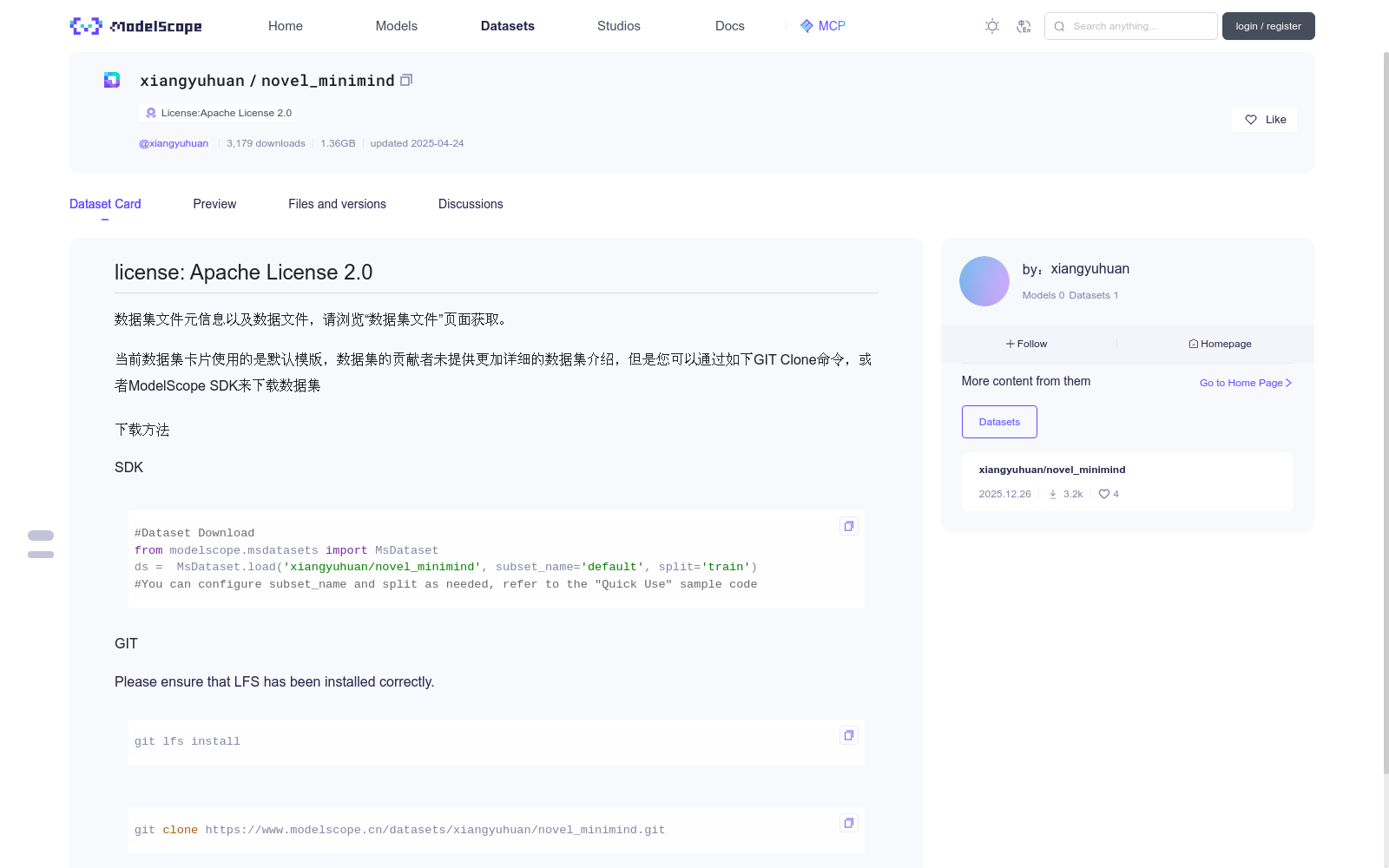
Task: Click xiangyuhuan's round profile avatar
Action: (984, 281)
